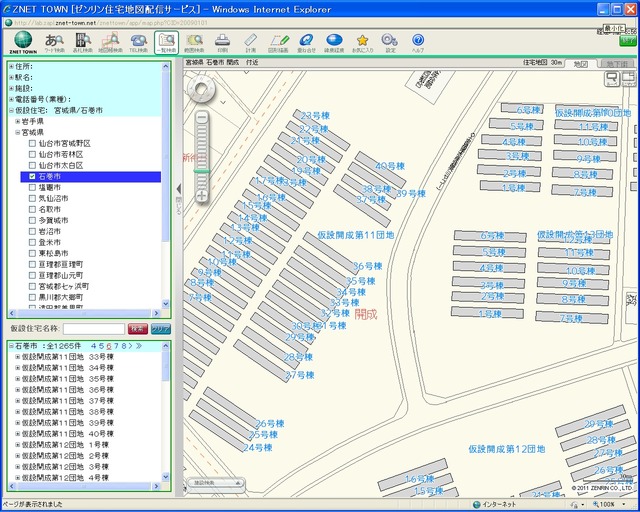Click the printer icon to print map
This screenshot has height=512, width=640.
(222, 42)
